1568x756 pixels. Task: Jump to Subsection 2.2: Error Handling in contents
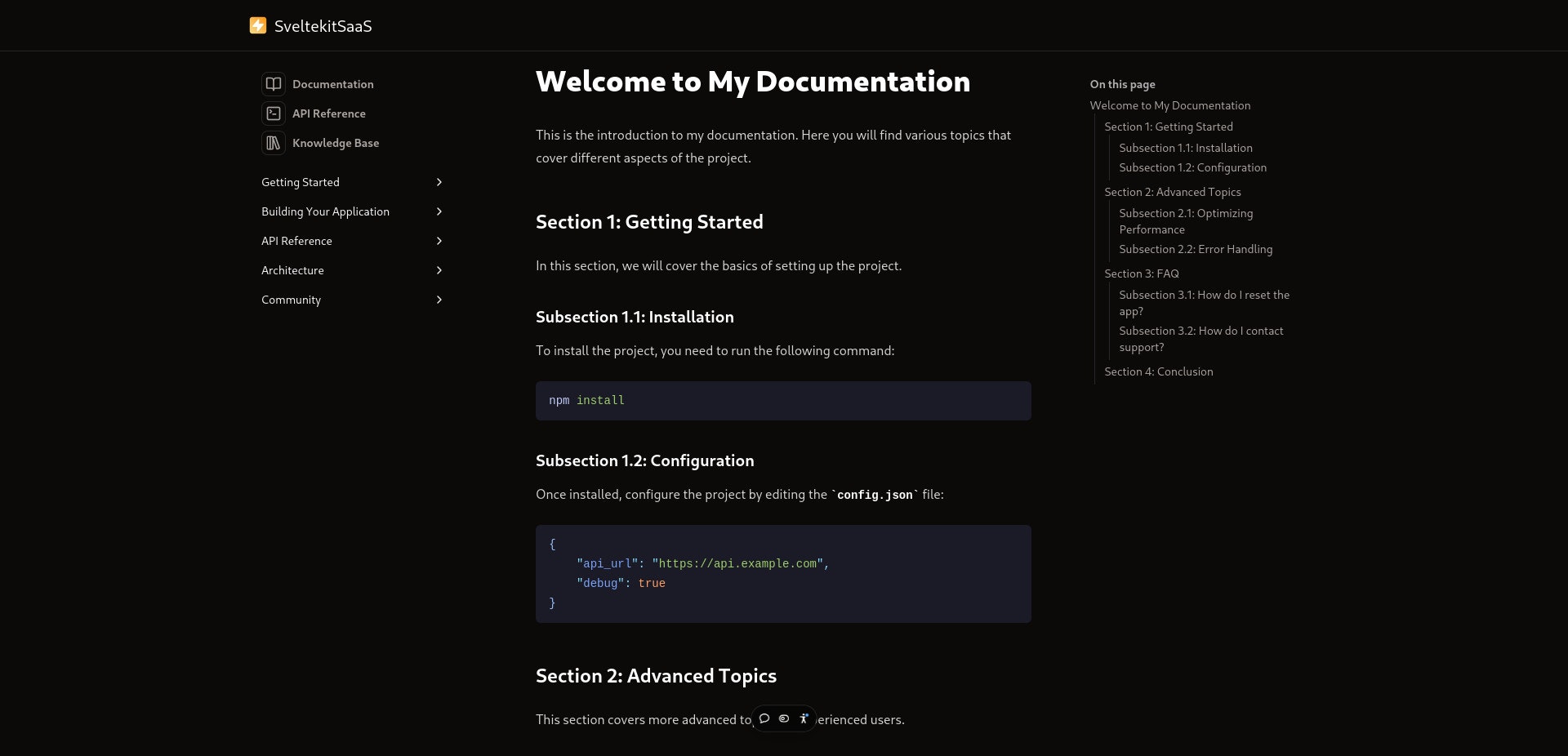coord(1196,249)
